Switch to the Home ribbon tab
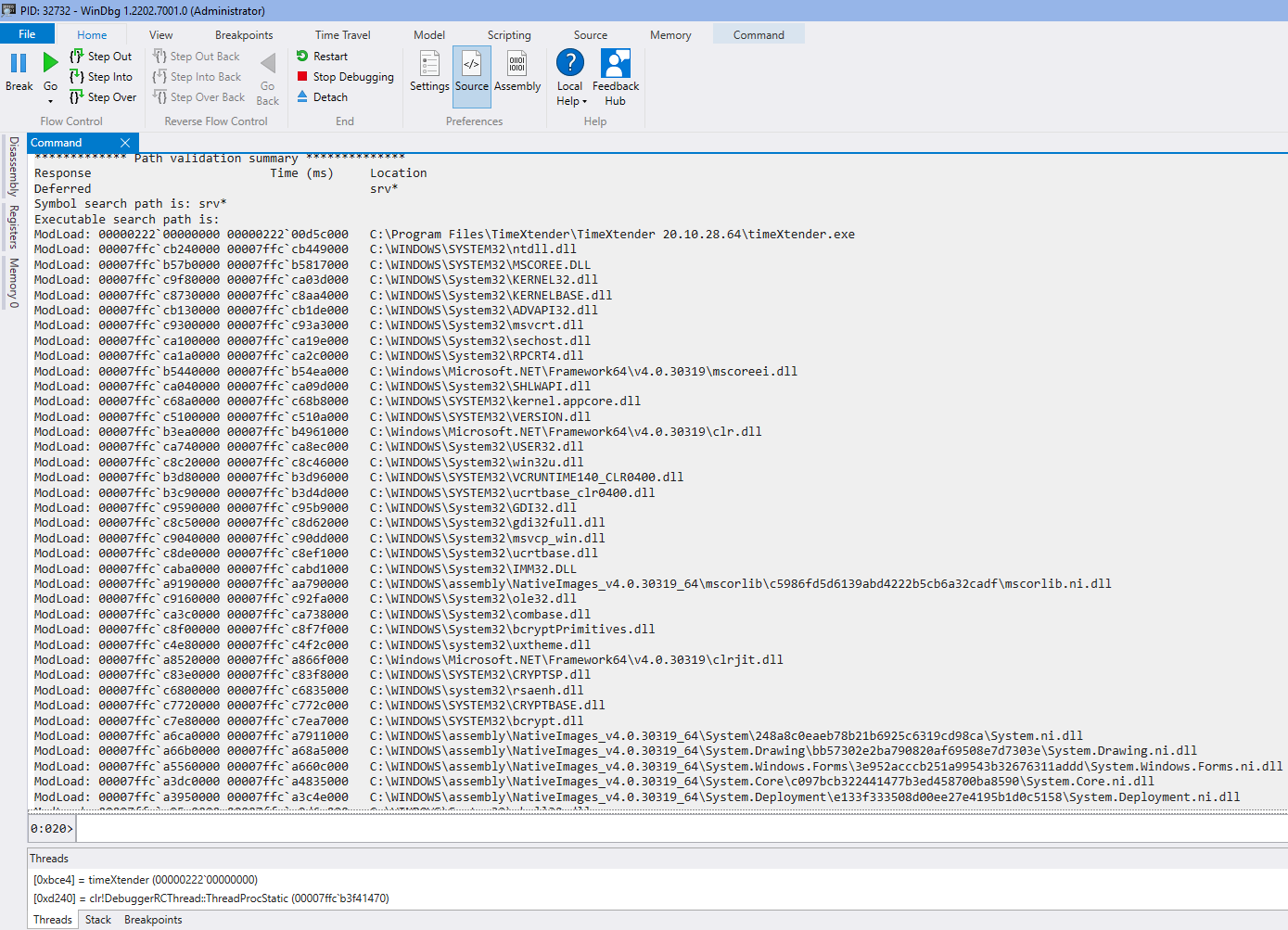This screenshot has height=930, width=1288. [x=92, y=35]
